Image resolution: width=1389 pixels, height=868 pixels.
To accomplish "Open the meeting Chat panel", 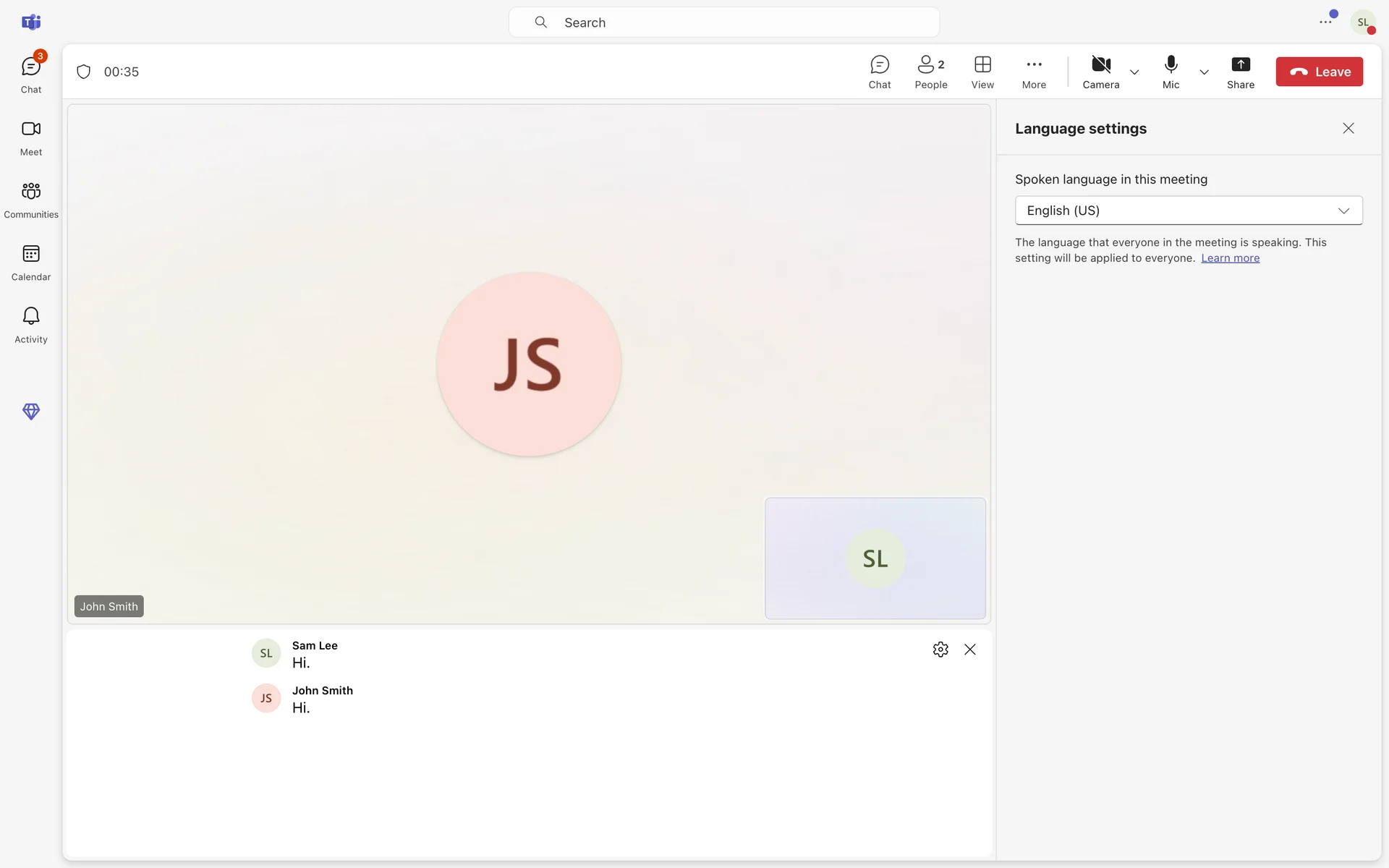I will [880, 72].
